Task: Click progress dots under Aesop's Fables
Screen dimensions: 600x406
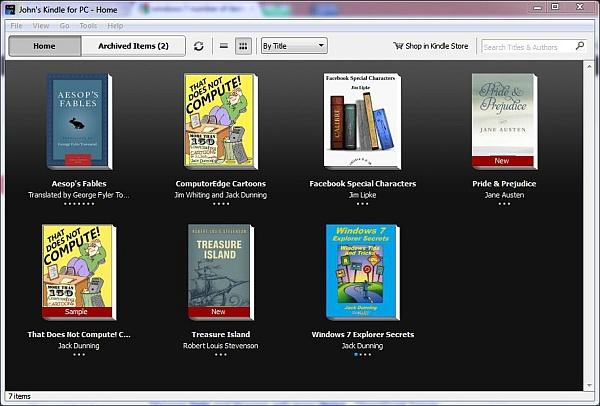Action: 79,204
